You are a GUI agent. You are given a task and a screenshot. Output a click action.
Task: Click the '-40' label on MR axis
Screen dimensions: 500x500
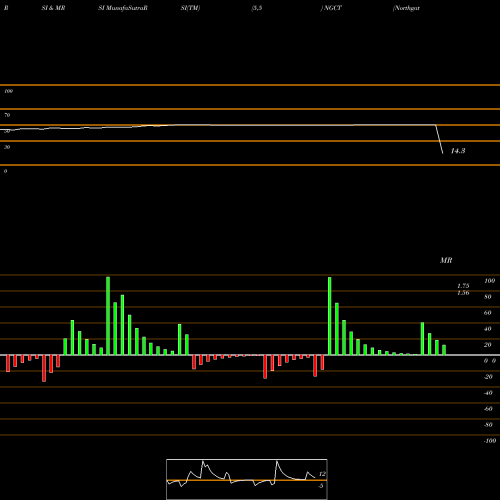tap(488, 393)
